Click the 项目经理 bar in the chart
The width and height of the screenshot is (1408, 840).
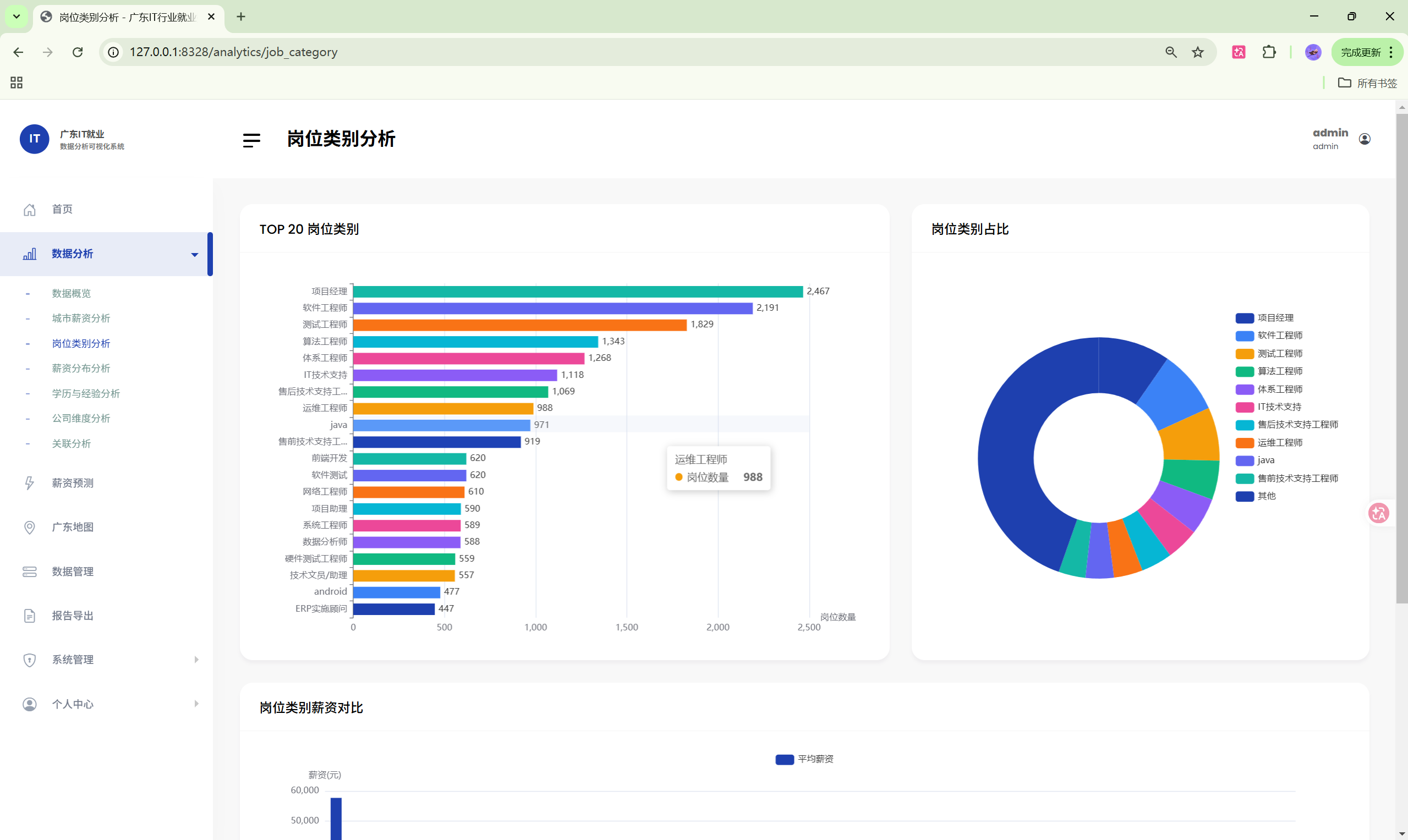pos(578,292)
